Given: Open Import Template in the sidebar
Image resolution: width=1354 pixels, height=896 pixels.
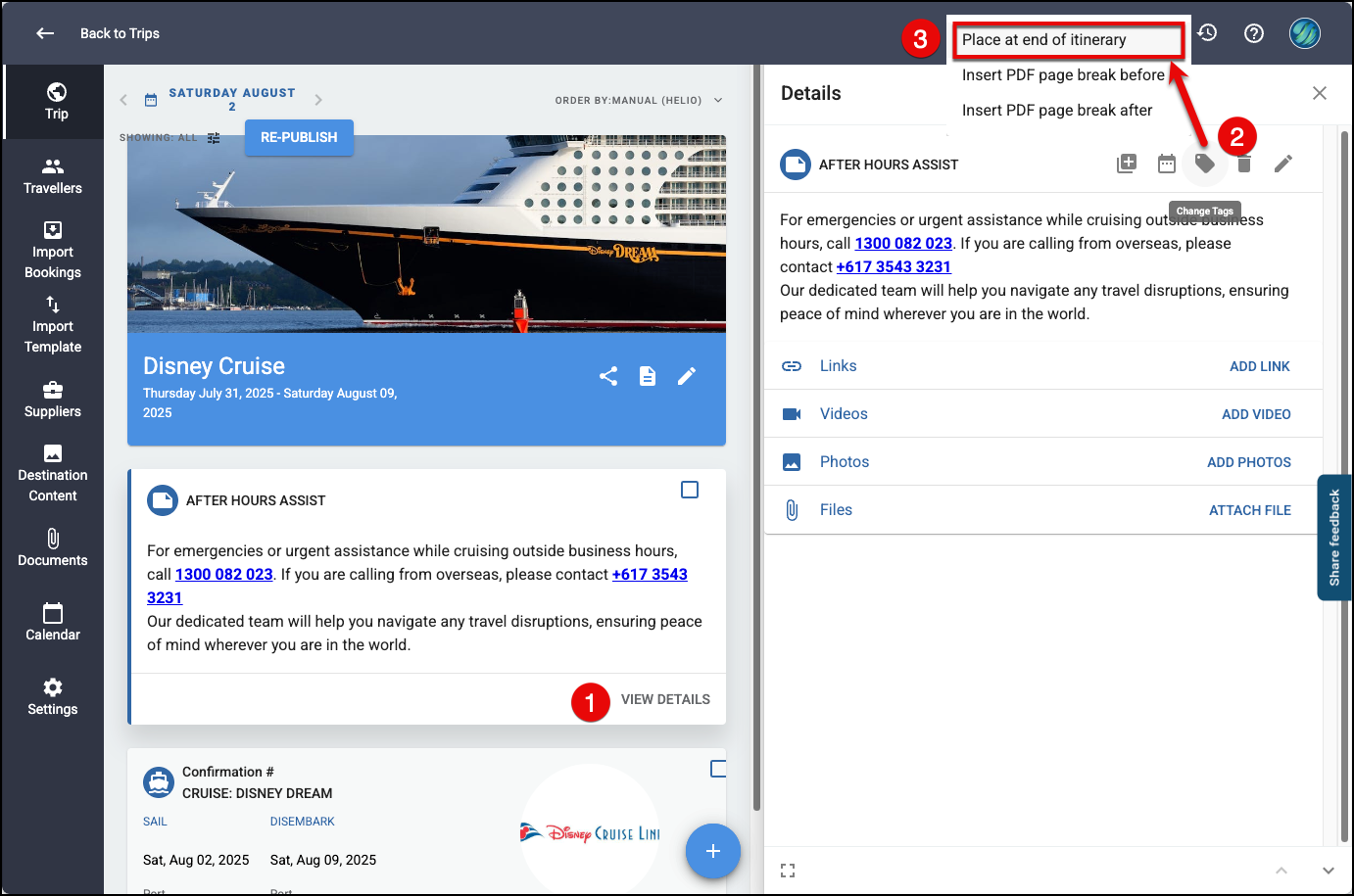Looking at the screenshot, I should (x=53, y=325).
